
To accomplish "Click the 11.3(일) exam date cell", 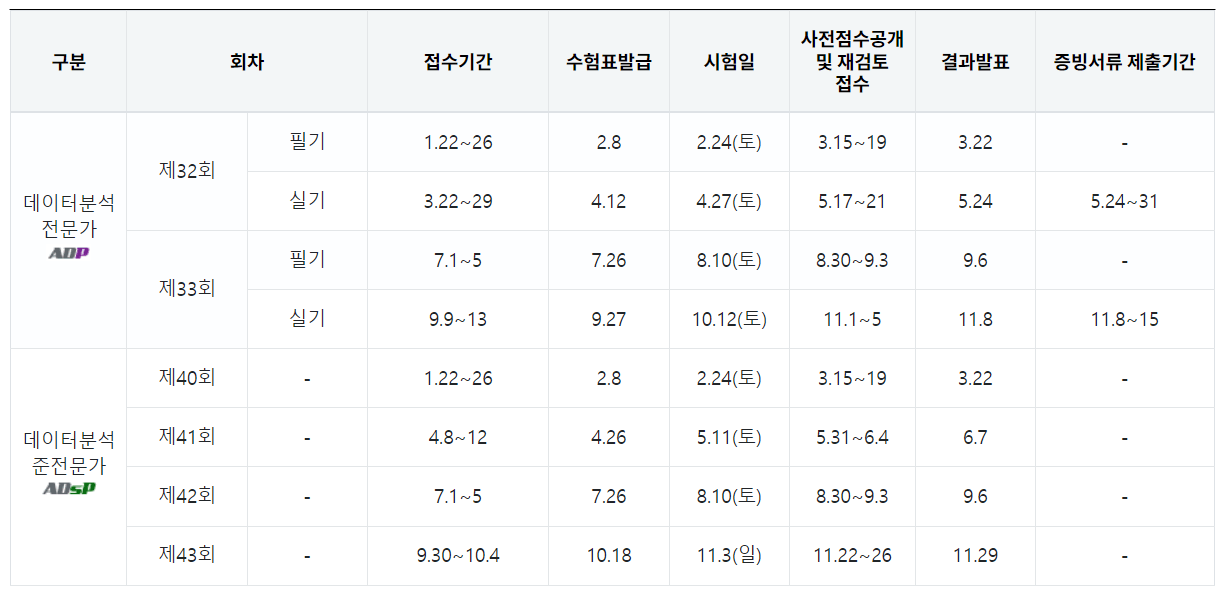I will (x=730, y=555).
